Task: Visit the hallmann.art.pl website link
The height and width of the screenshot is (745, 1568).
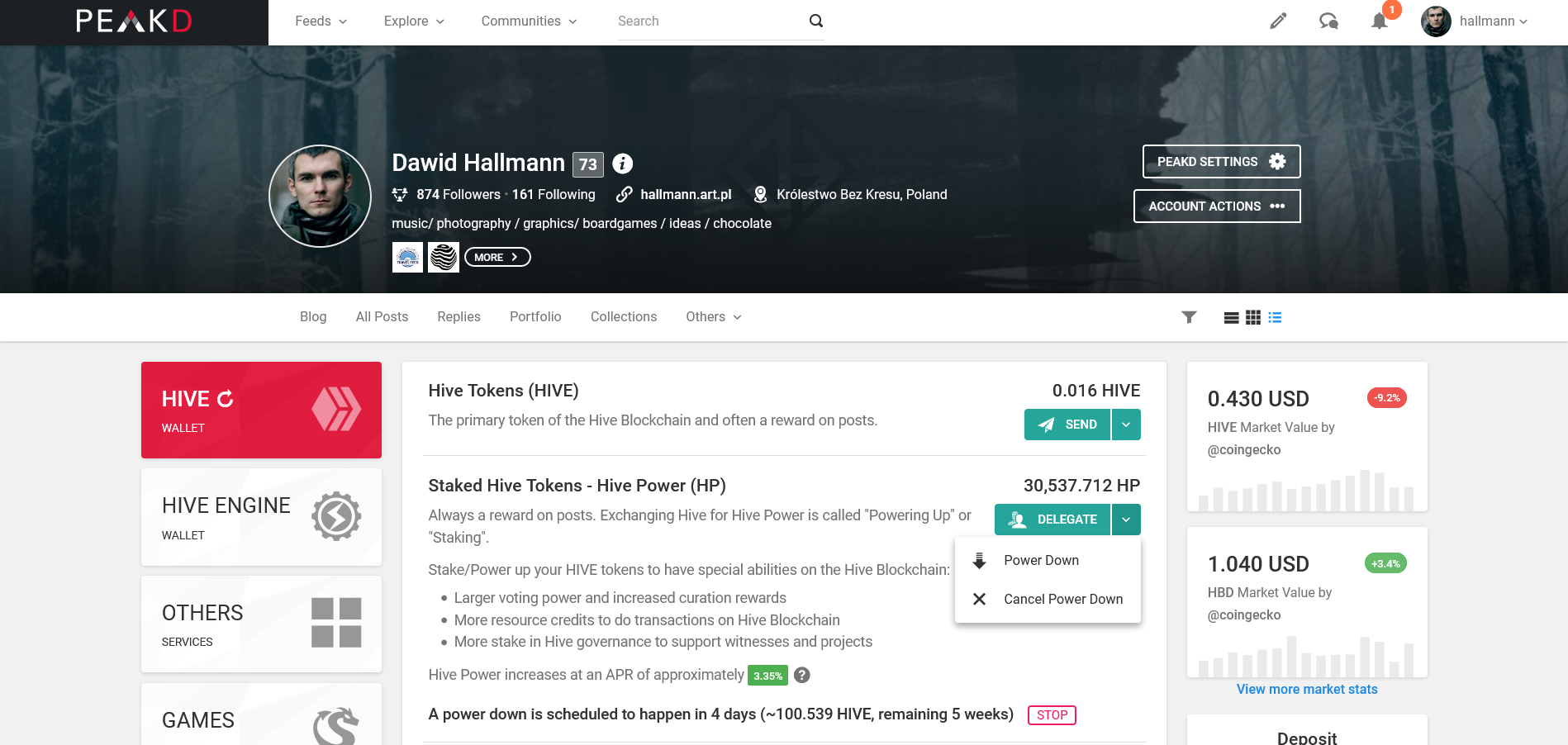Action: coord(686,194)
